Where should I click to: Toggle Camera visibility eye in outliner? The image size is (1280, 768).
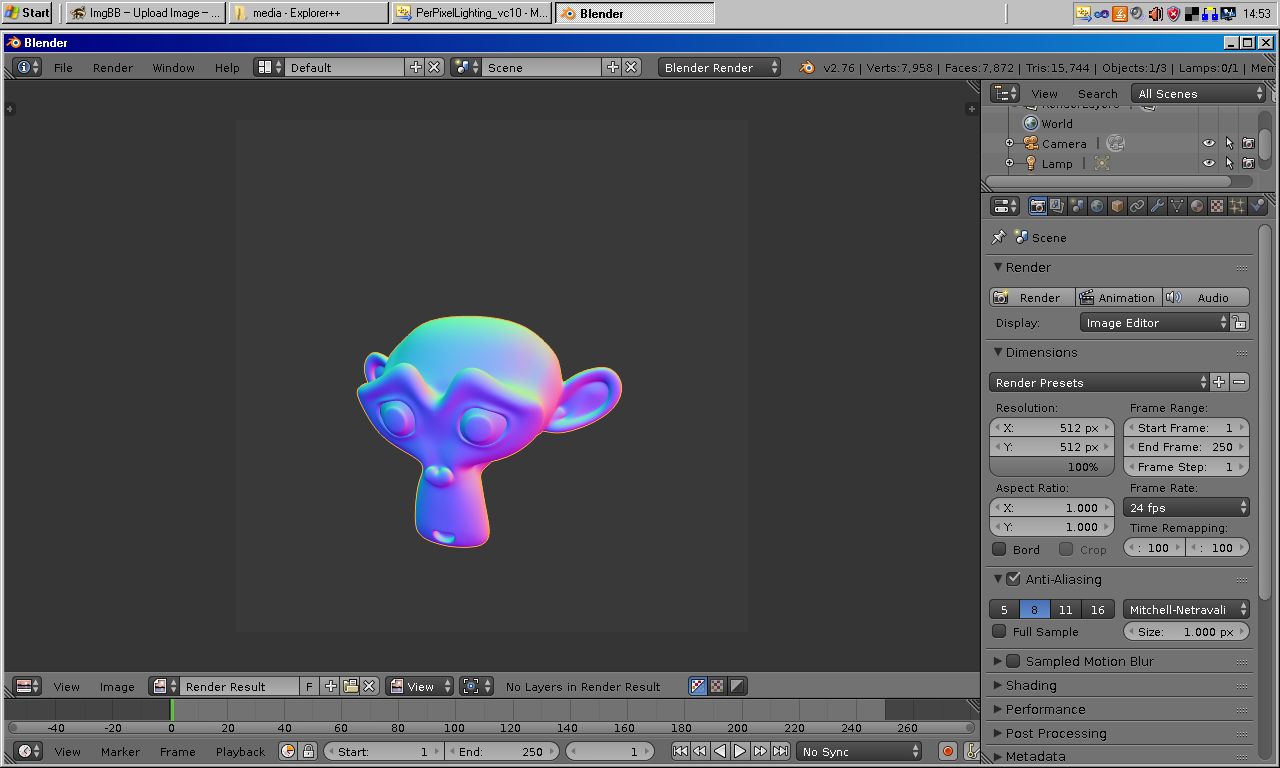[1209, 143]
